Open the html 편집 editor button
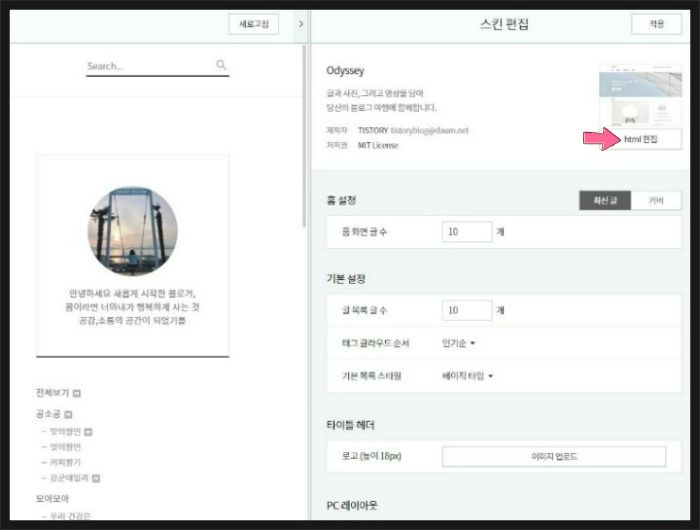Viewport: 700px width, 530px height. (x=640, y=139)
